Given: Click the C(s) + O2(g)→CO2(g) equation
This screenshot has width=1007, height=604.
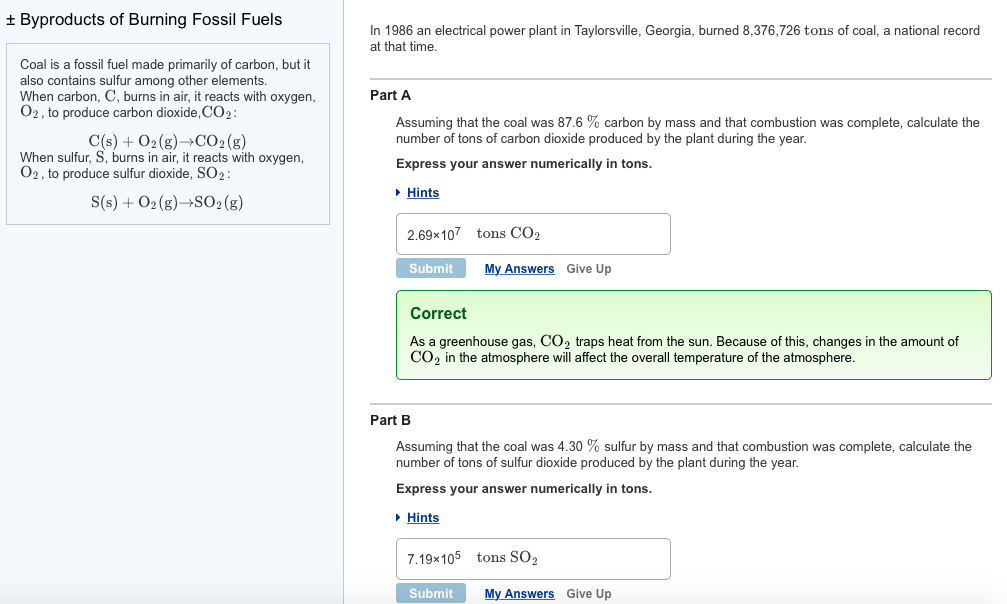Looking at the screenshot, I should coord(167,141).
